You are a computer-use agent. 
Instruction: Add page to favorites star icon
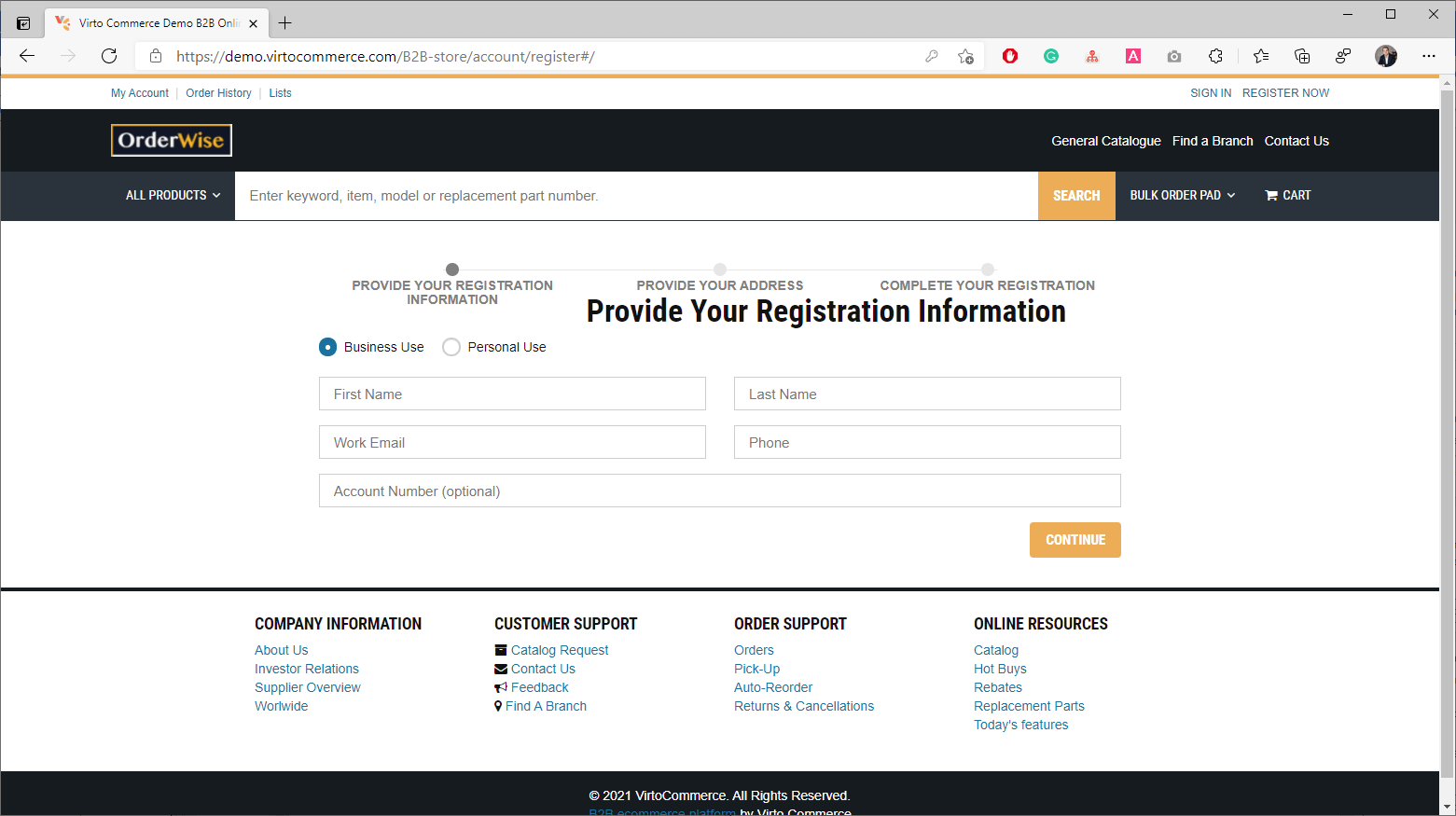[x=965, y=56]
